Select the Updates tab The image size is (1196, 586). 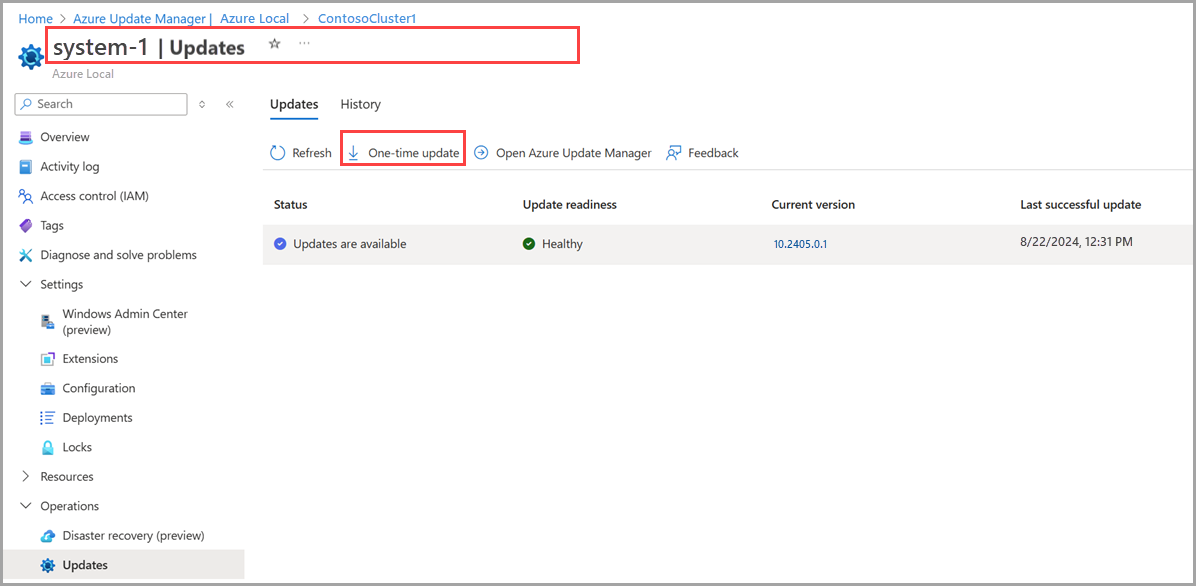click(x=294, y=105)
